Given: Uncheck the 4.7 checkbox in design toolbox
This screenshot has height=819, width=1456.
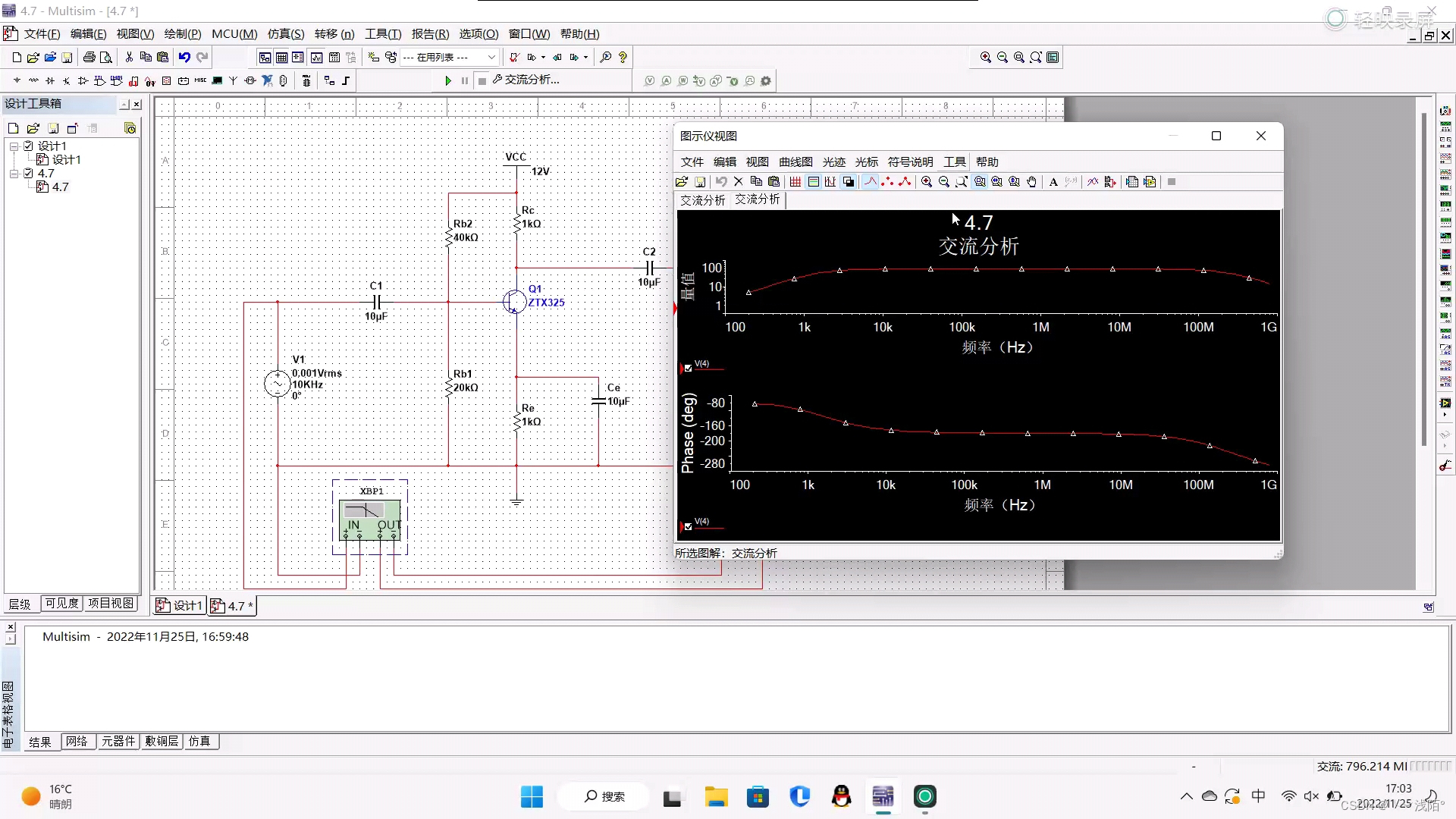Looking at the screenshot, I should pos(29,173).
